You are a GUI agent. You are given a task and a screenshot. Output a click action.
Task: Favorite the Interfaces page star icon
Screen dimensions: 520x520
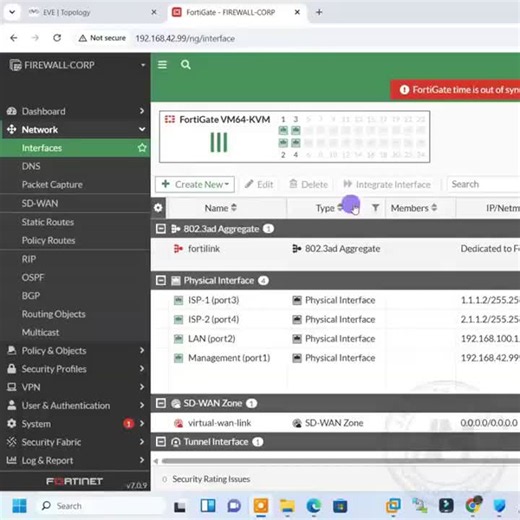[142, 148]
